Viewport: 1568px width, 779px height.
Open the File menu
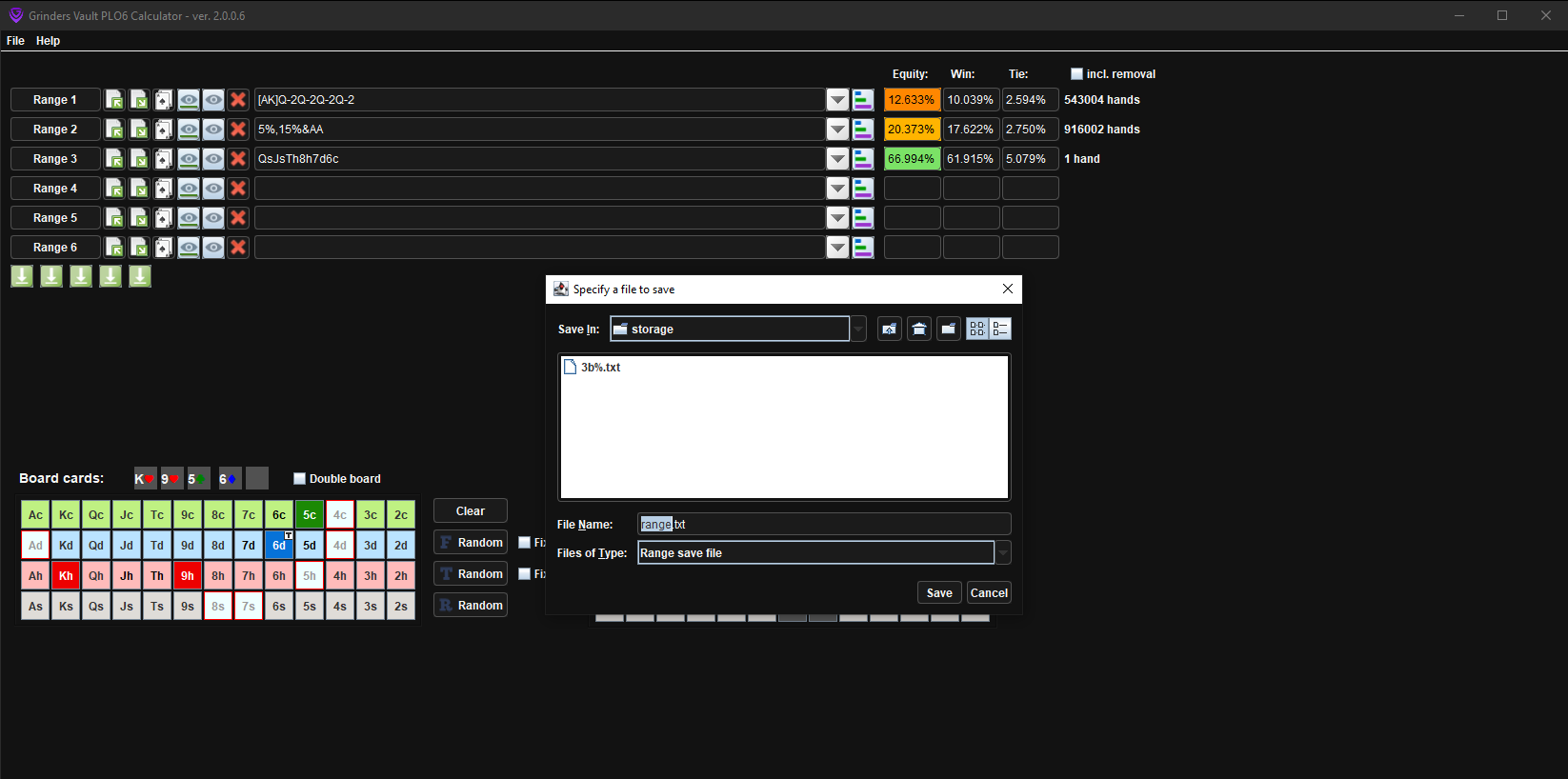(x=15, y=41)
